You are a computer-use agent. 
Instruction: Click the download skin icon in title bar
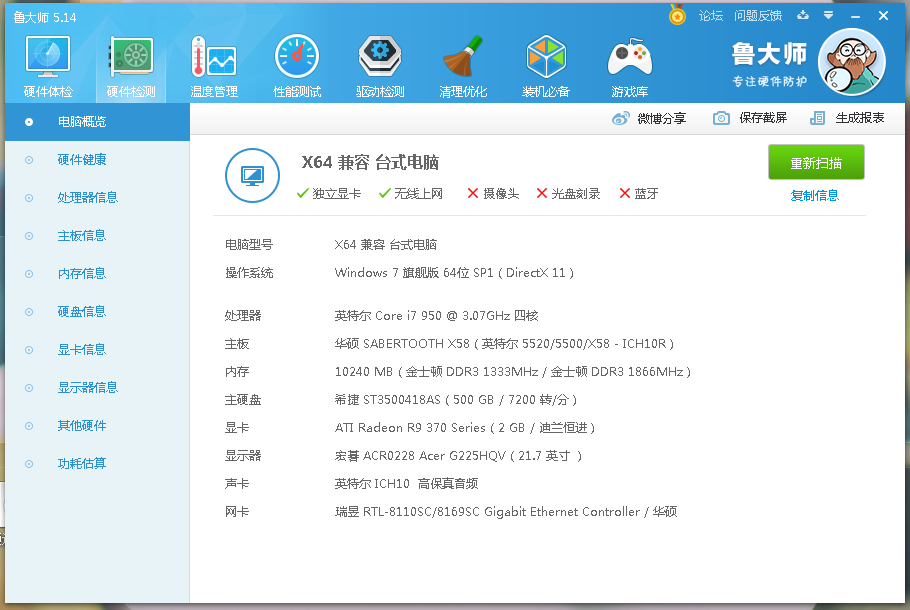[803, 15]
